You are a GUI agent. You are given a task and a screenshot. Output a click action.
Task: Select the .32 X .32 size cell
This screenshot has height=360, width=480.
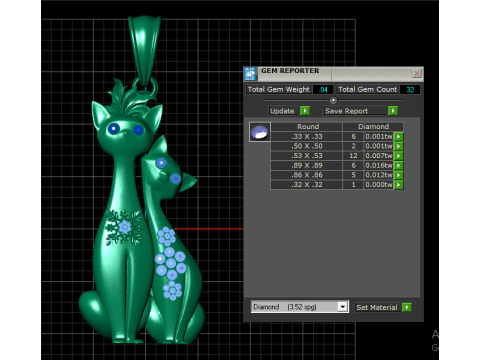coord(307,185)
